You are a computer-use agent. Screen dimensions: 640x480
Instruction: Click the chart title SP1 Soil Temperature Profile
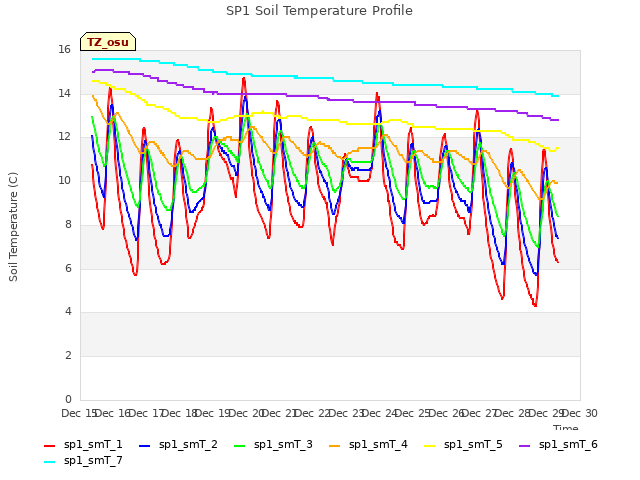(x=320, y=11)
